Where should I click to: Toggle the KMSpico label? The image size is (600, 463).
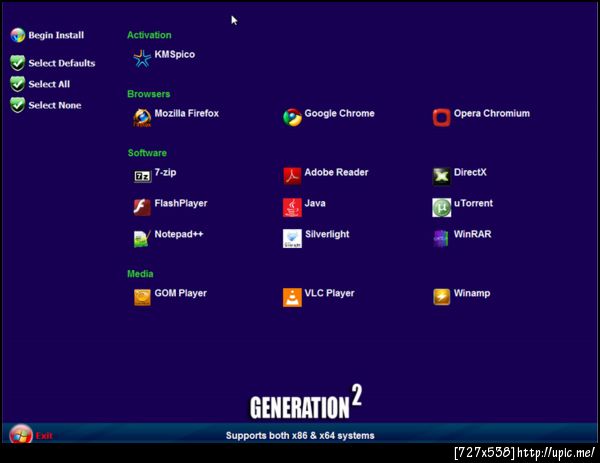click(x=175, y=54)
